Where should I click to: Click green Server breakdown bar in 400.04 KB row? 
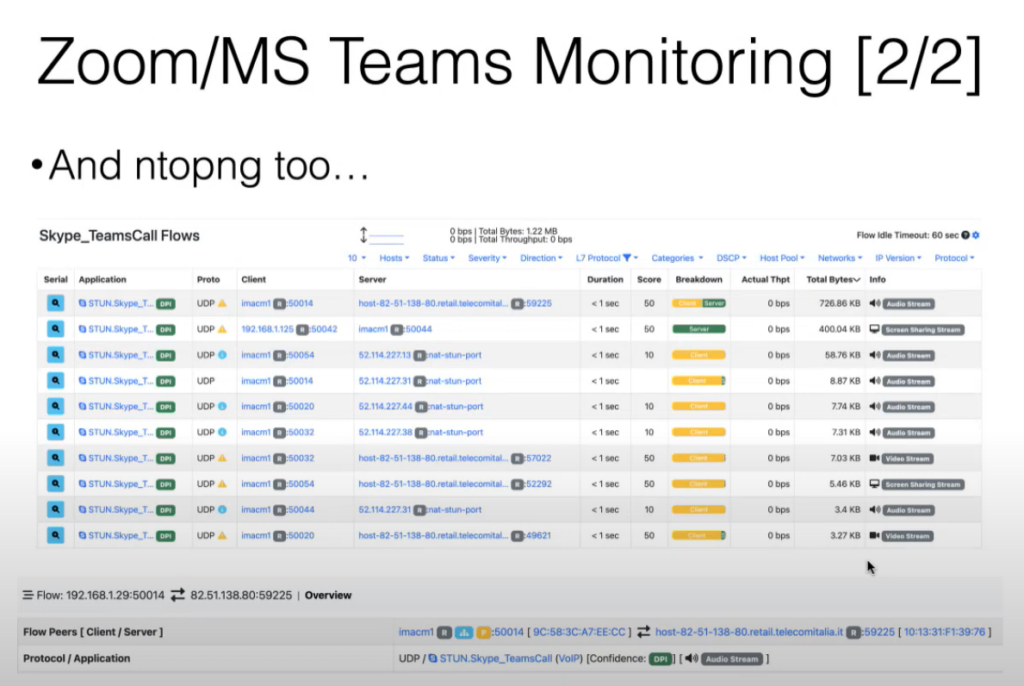pyautogui.click(x=699, y=329)
